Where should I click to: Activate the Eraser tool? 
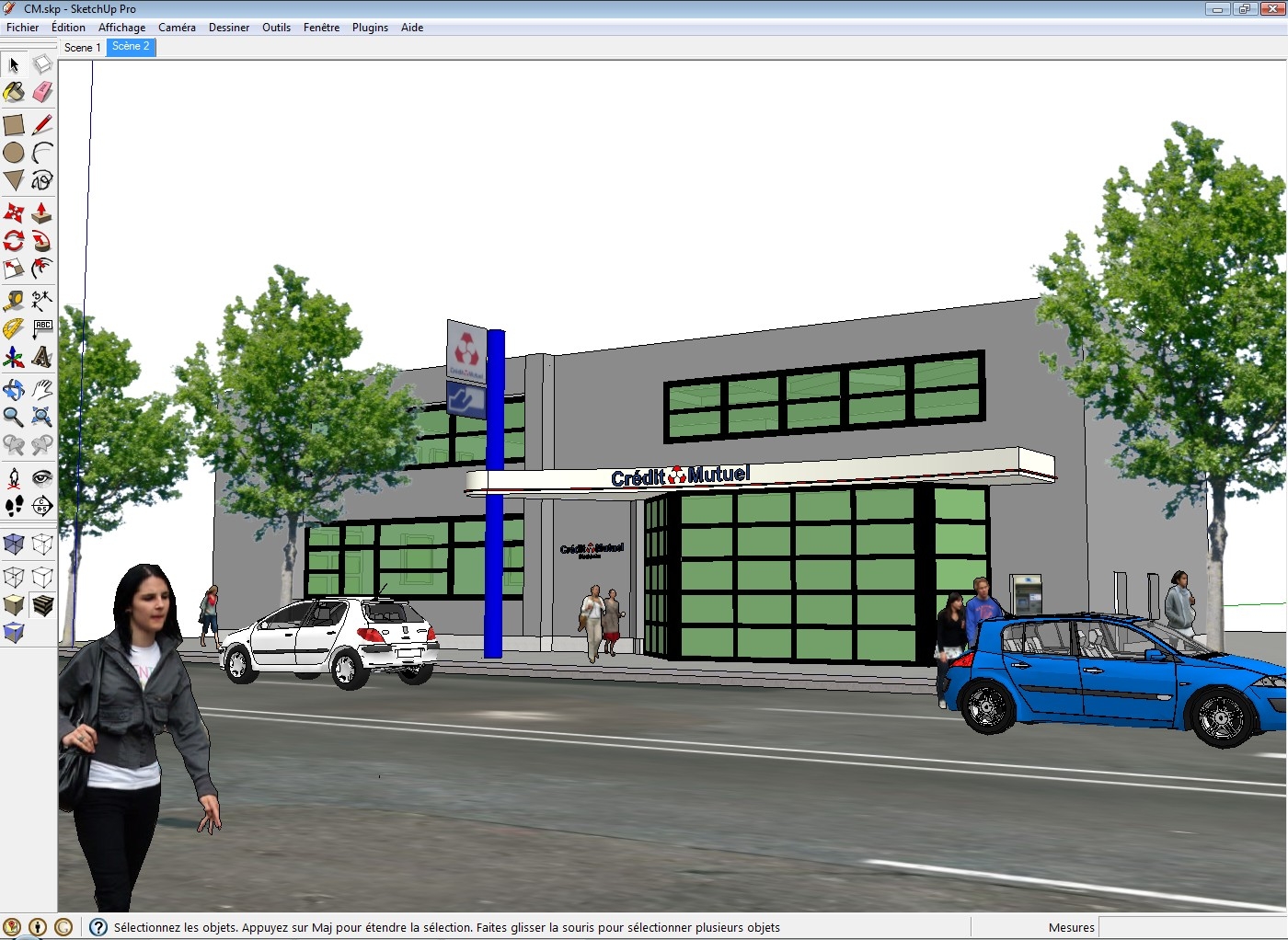(41, 92)
